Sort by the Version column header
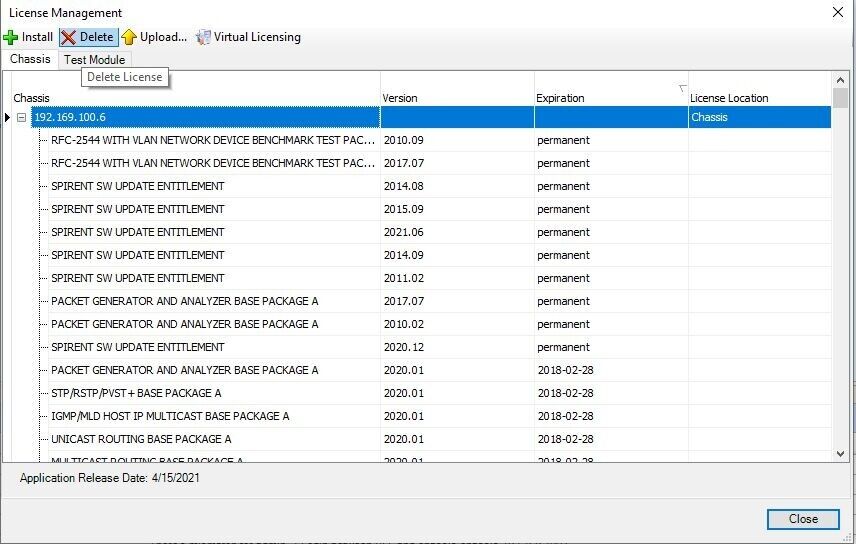The height and width of the screenshot is (544, 856). [400, 98]
